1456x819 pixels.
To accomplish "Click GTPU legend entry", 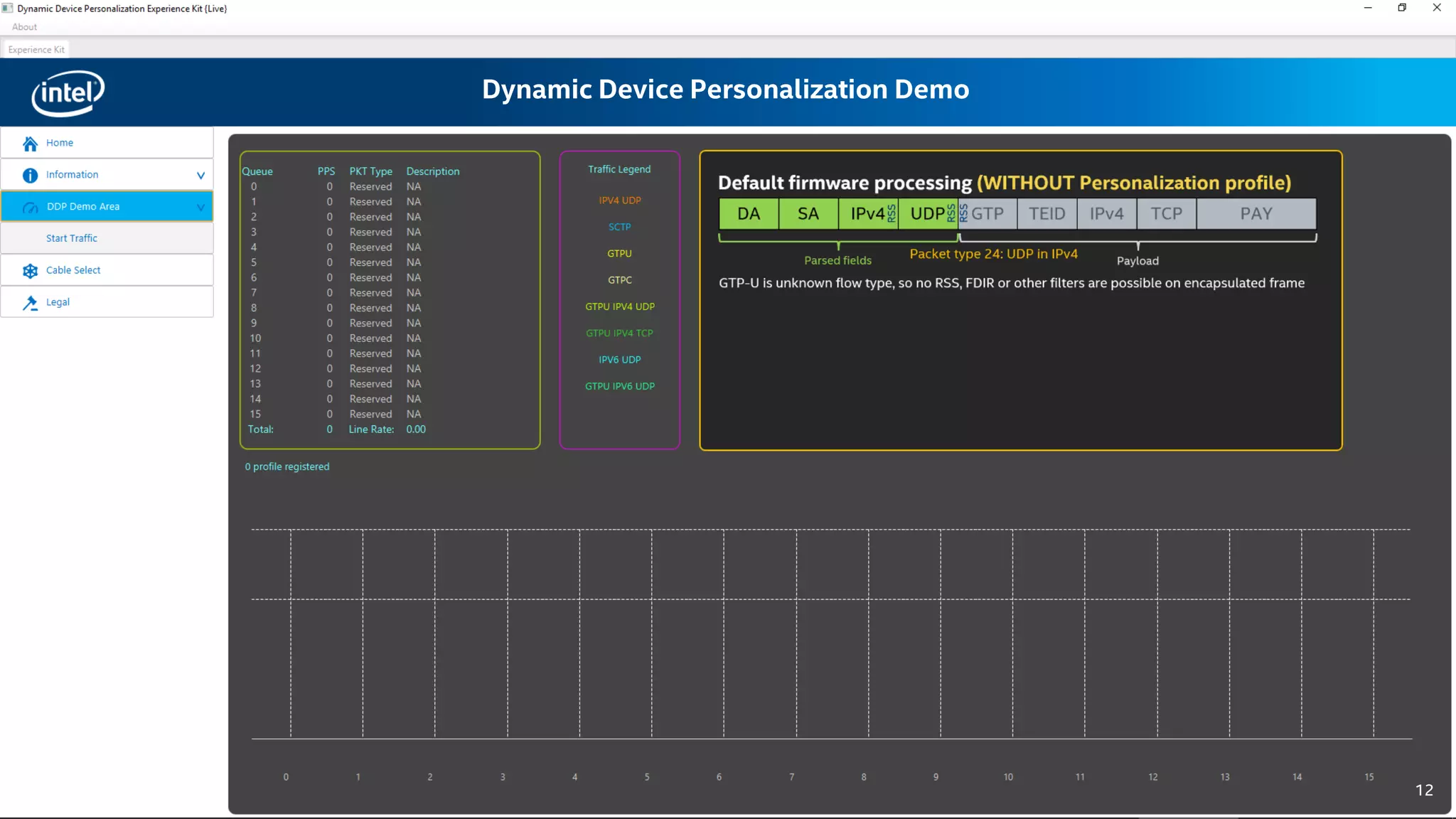I will pyautogui.click(x=619, y=253).
